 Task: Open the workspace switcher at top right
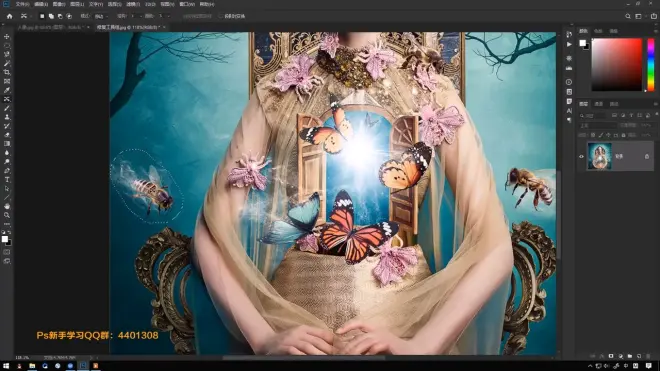point(638,16)
